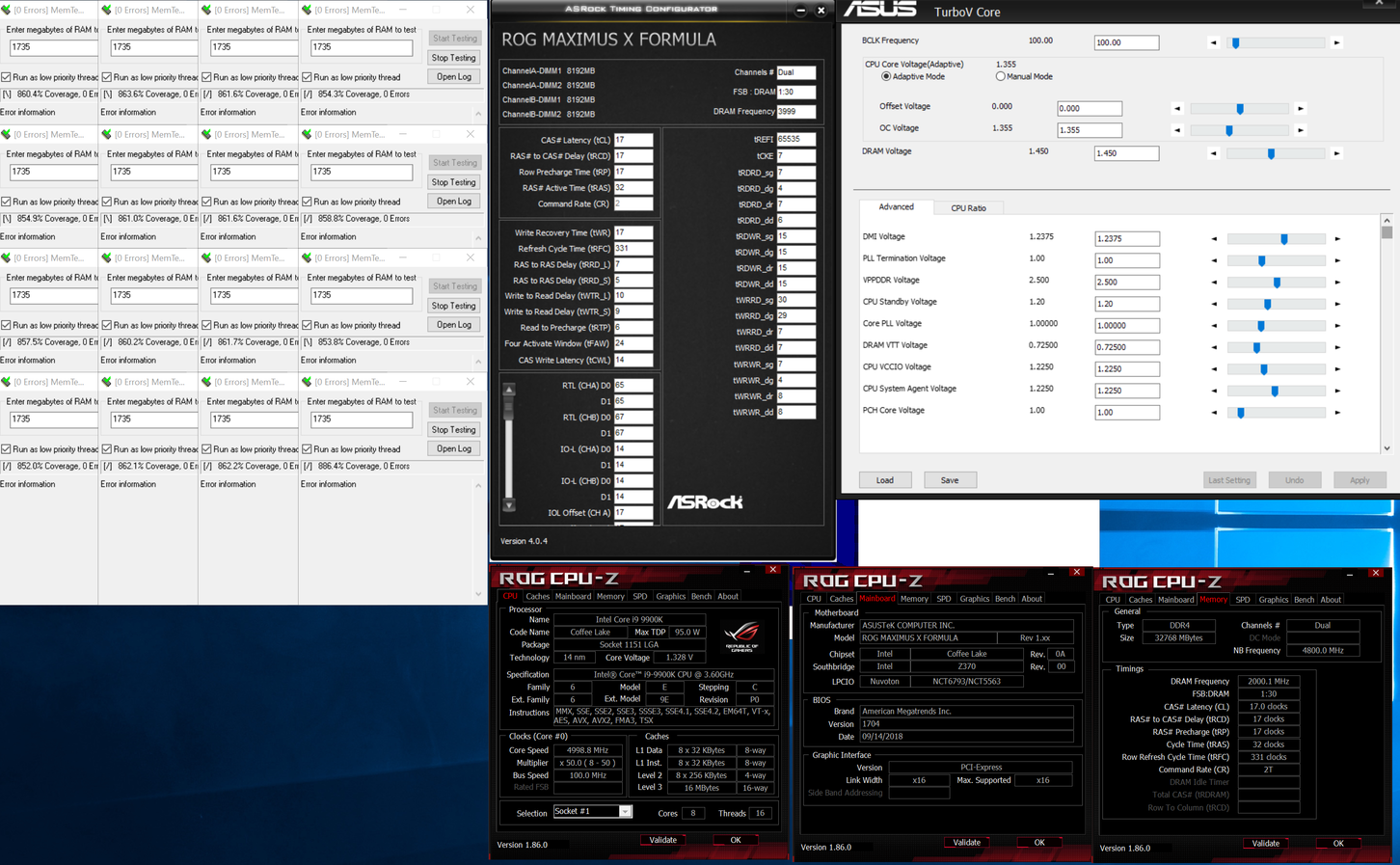The image size is (1400, 865).
Task: Click tREFI value field showing 65535
Action: point(795,140)
